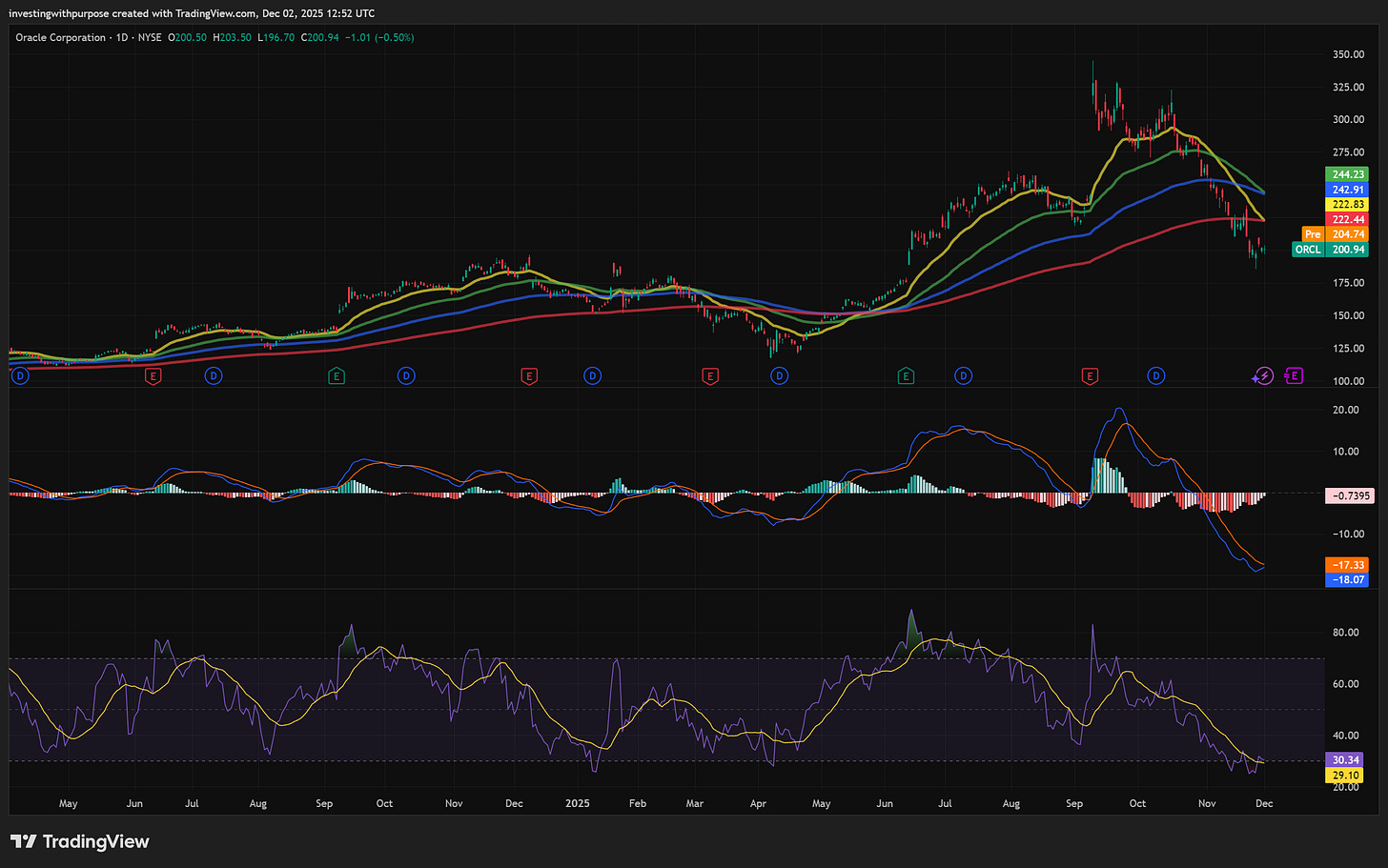Click the 2025 year label on time axis
This screenshot has height=868, width=1388.
click(x=577, y=803)
